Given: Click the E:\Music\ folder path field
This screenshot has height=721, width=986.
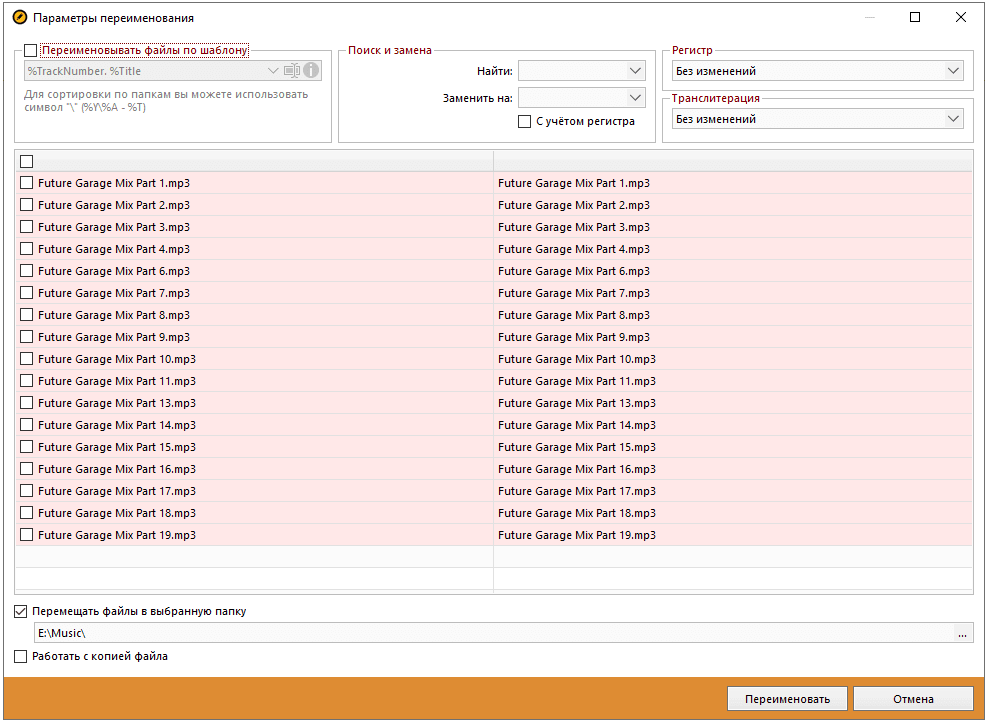Looking at the screenshot, I should pos(490,633).
